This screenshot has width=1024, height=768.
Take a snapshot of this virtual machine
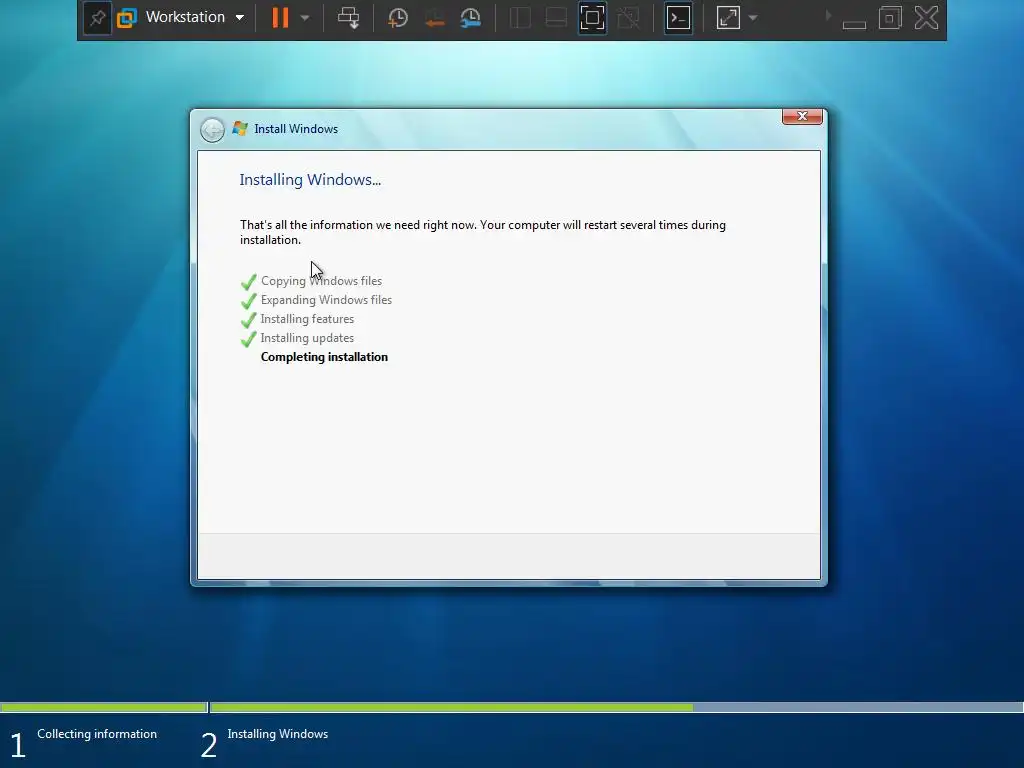[x=397, y=18]
